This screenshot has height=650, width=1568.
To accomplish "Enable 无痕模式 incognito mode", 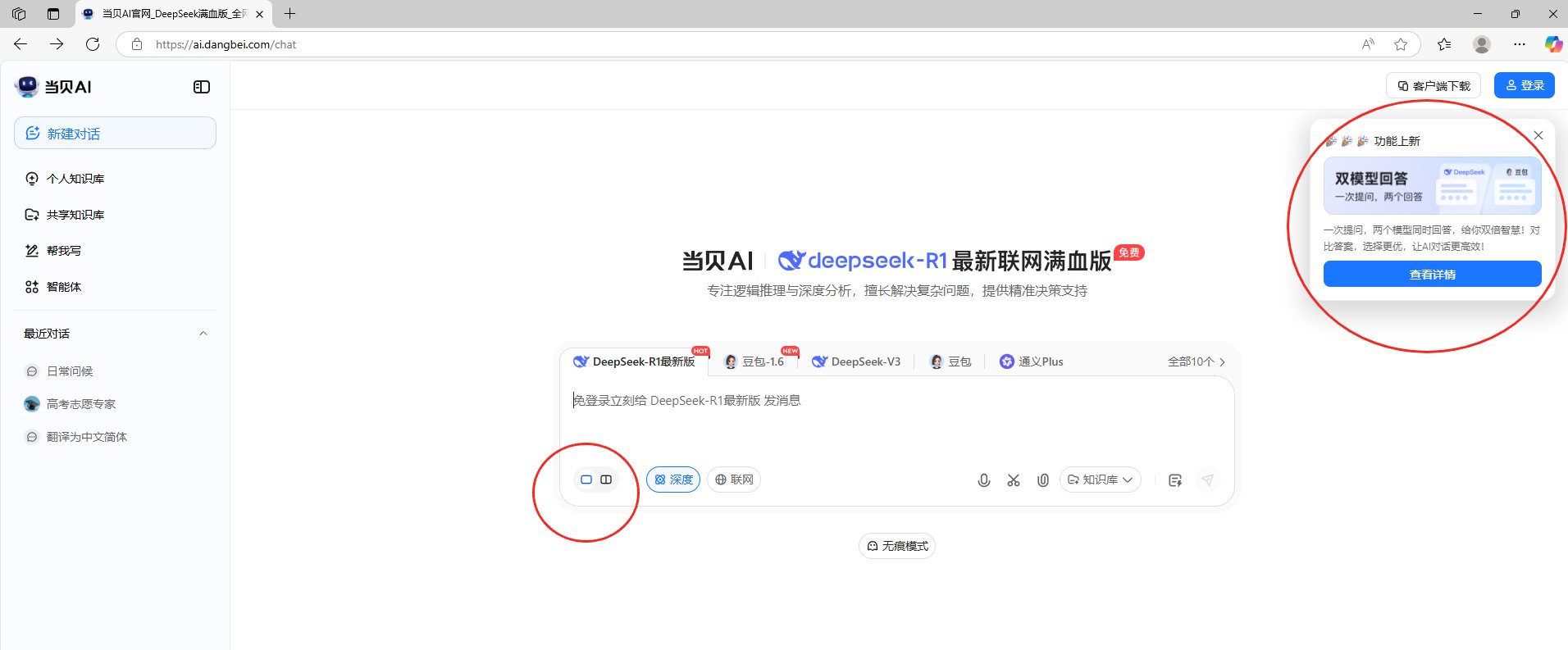I will coord(897,546).
